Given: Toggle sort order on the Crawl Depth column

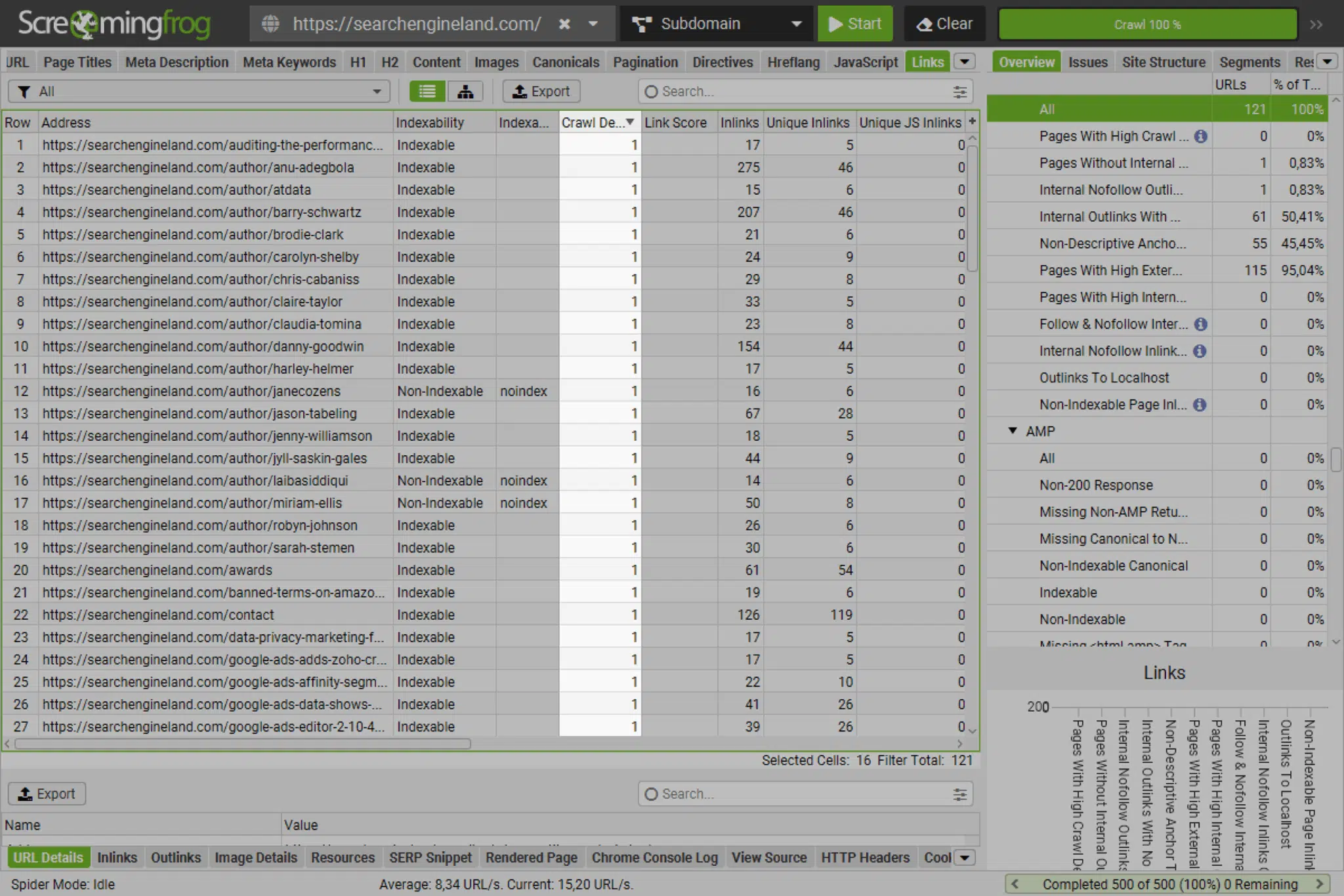Looking at the screenshot, I should 594,122.
